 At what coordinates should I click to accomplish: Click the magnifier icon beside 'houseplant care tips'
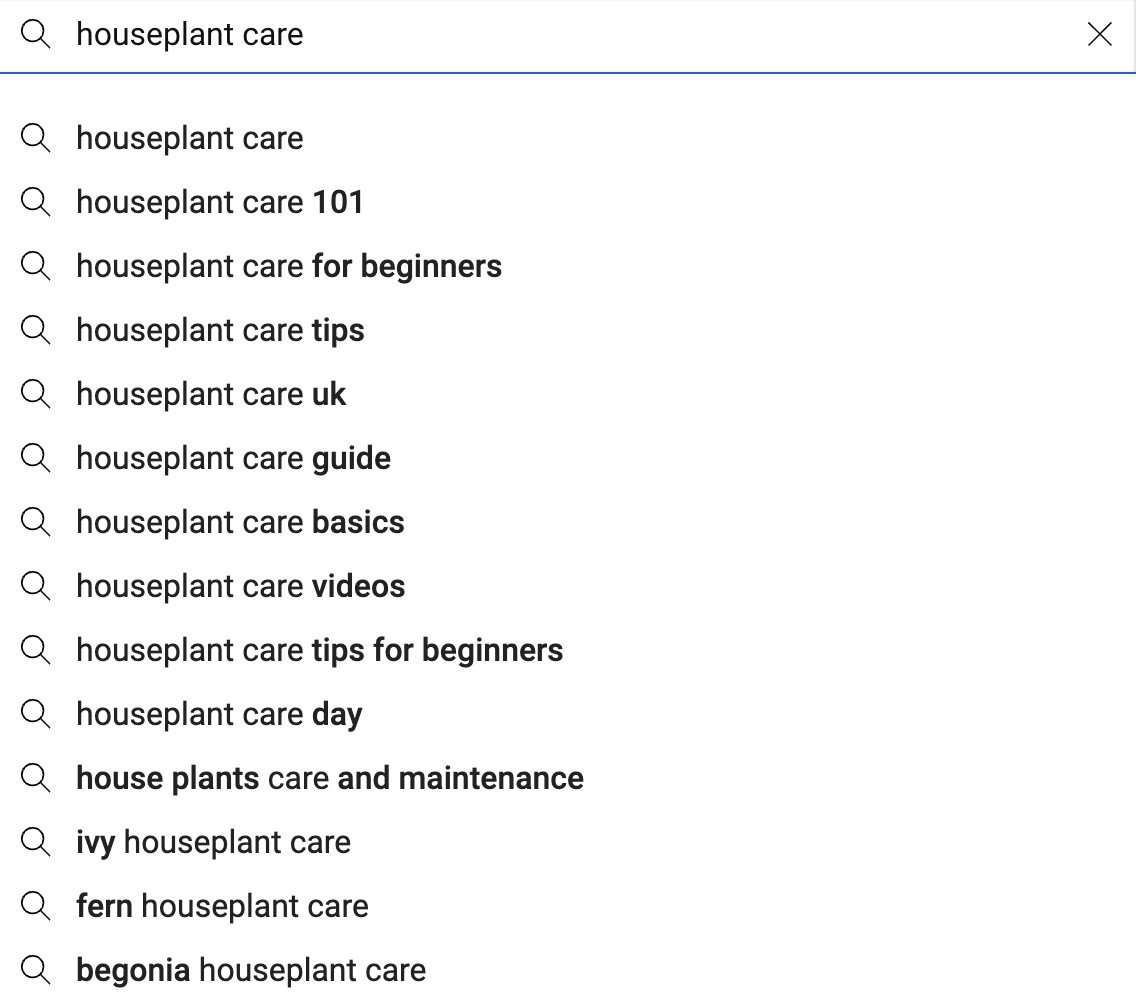click(36, 330)
